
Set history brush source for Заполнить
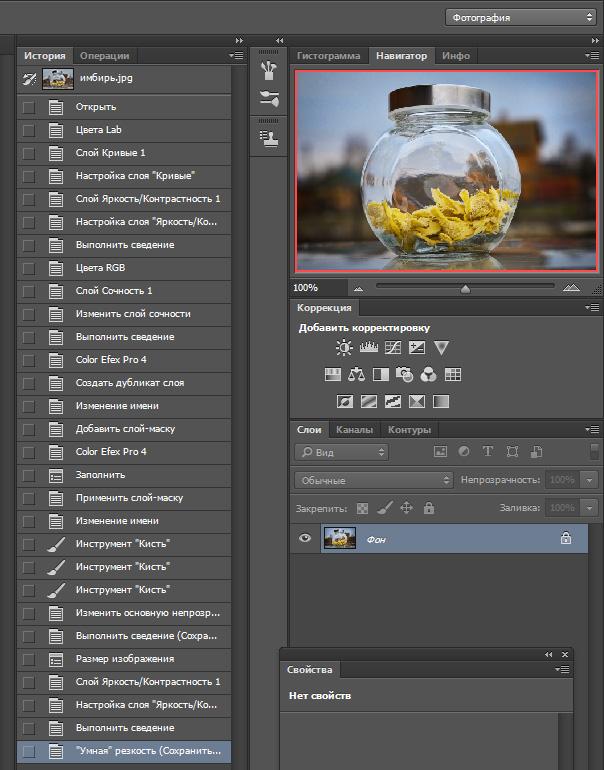[28, 475]
